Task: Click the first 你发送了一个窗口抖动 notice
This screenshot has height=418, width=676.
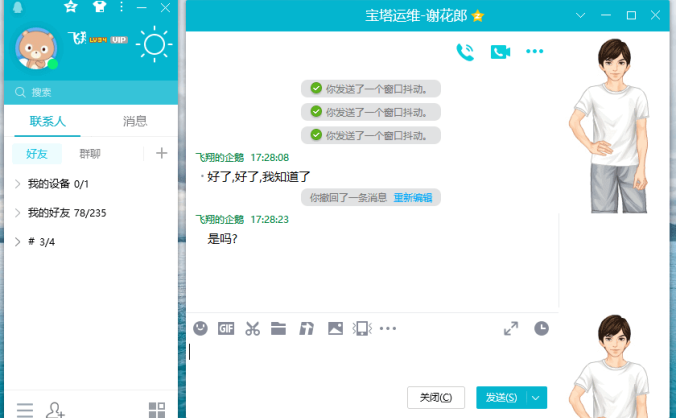Action: [x=371, y=89]
